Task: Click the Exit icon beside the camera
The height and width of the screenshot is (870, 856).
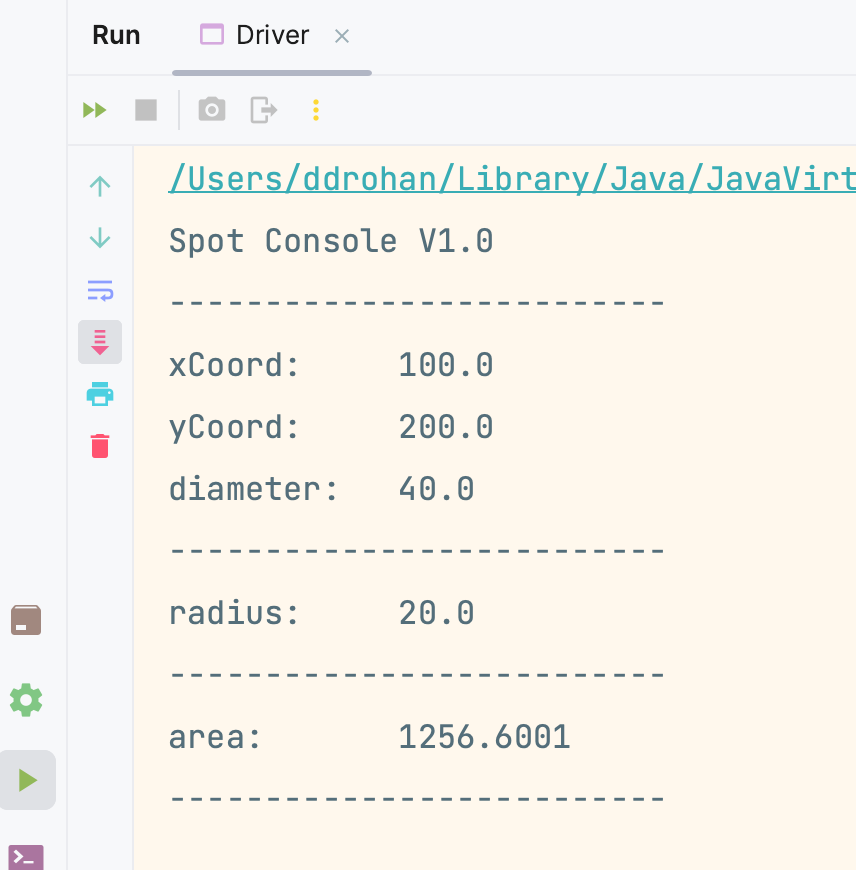Action: tap(263, 110)
